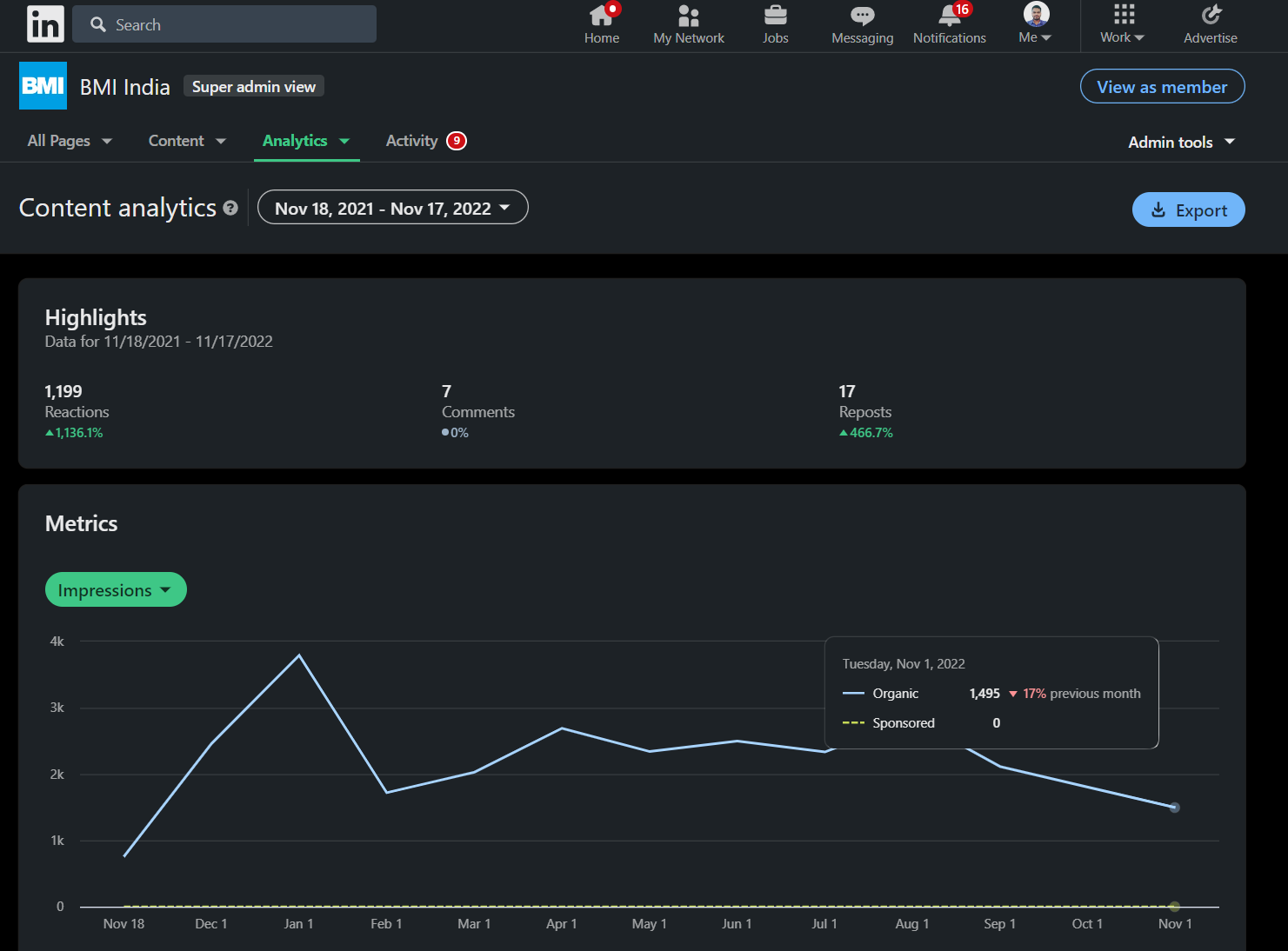This screenshot has height=951, width=1288.
Task: Click the Sponsored legend entry in tooltip
Action: tap(889, 722)
